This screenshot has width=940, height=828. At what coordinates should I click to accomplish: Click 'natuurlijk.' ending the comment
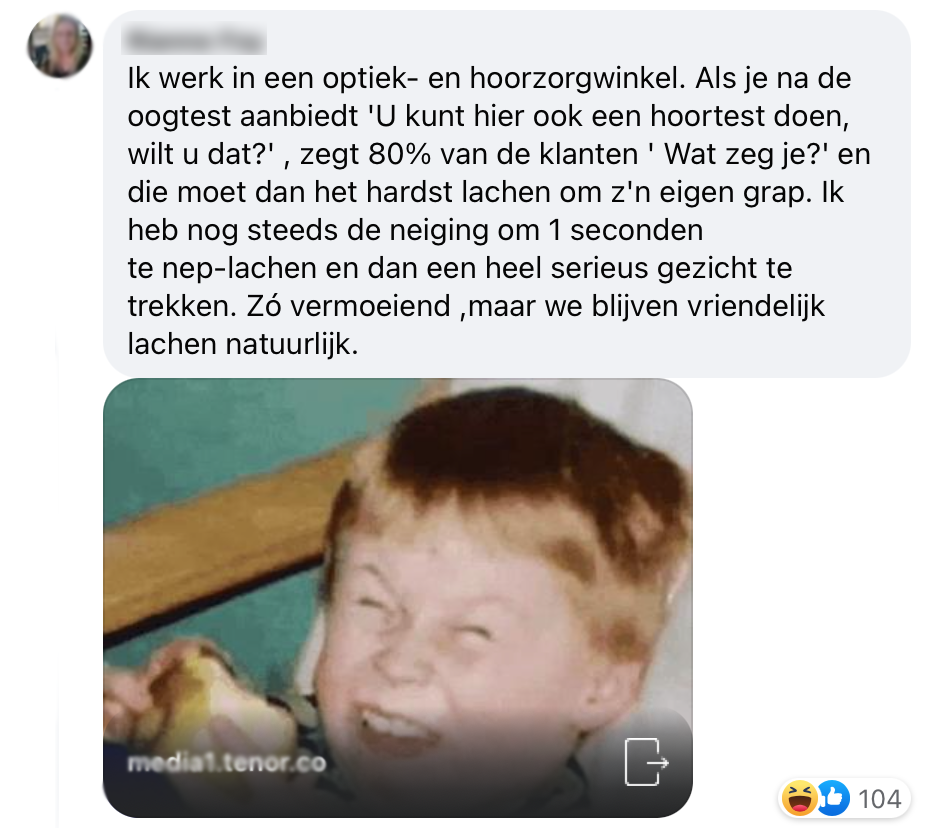point(292,345)
